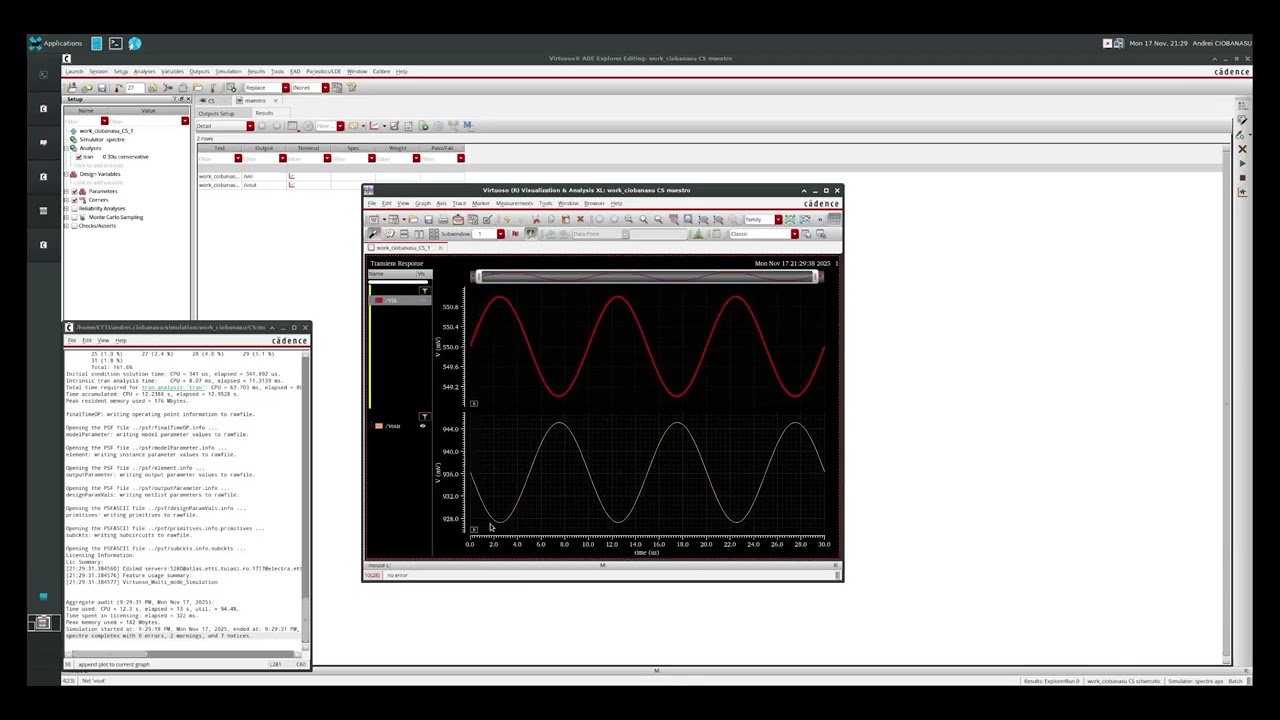The height and width of the screenshot is (720, 1280).
Task: Open the Subwindow number dropdown
Action: pos(500,234)
